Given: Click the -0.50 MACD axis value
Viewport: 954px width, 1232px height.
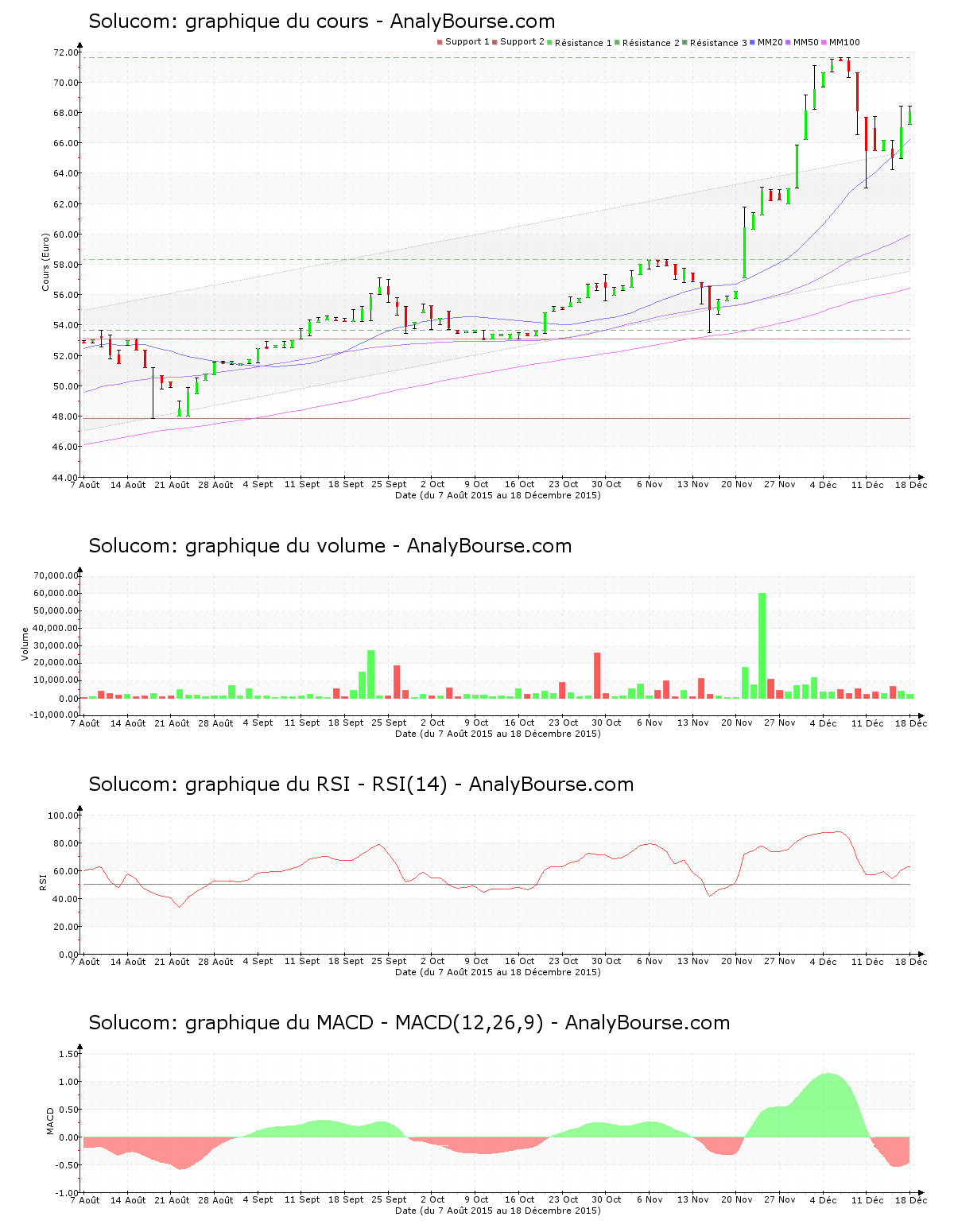Looking at the screenshot, I should pos(67,1165).
